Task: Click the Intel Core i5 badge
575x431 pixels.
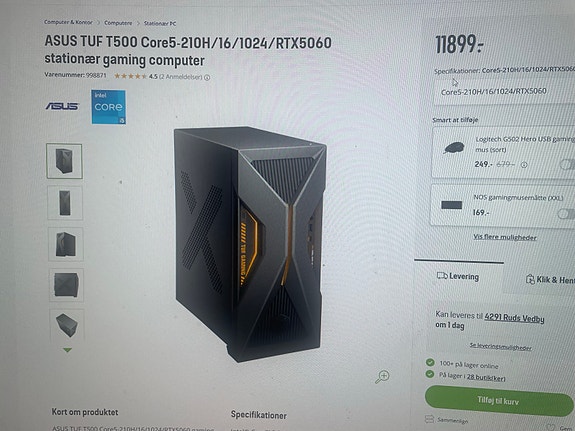Action: [x=108, y=107]
